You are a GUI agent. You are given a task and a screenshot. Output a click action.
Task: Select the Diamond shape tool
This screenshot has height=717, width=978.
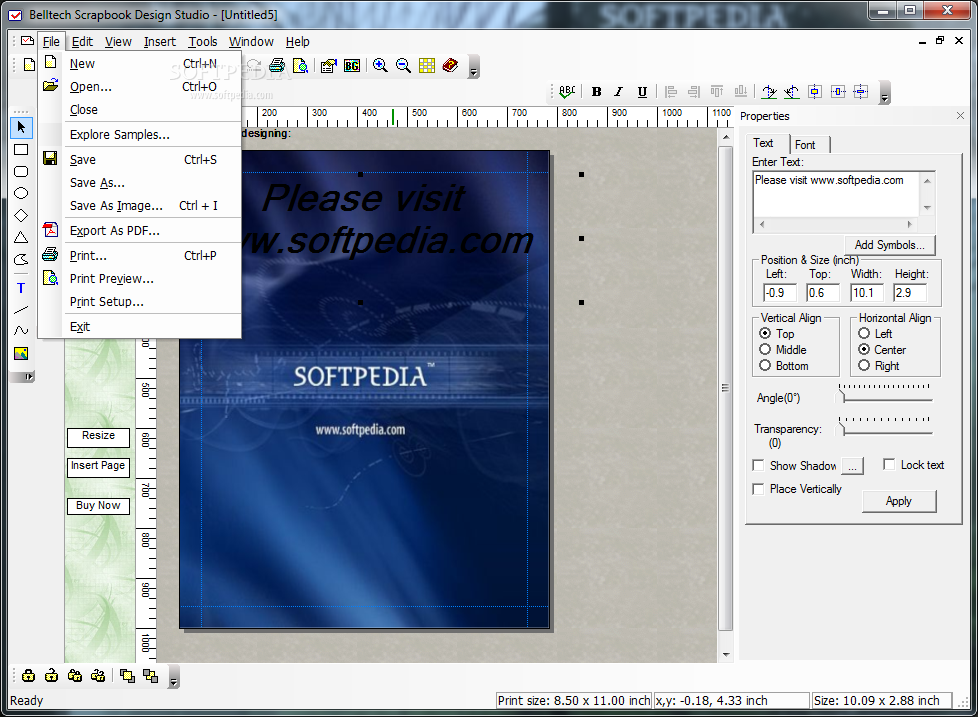coord(21,216)
